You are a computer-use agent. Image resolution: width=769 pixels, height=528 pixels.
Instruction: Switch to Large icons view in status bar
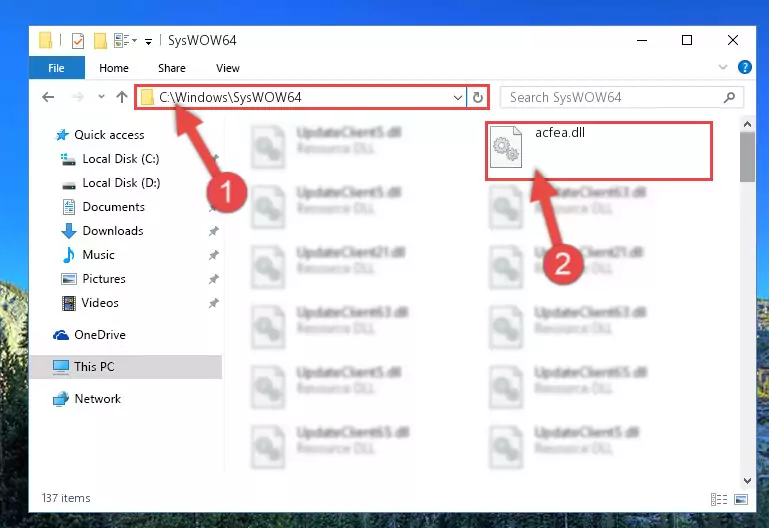coord(741,499)
